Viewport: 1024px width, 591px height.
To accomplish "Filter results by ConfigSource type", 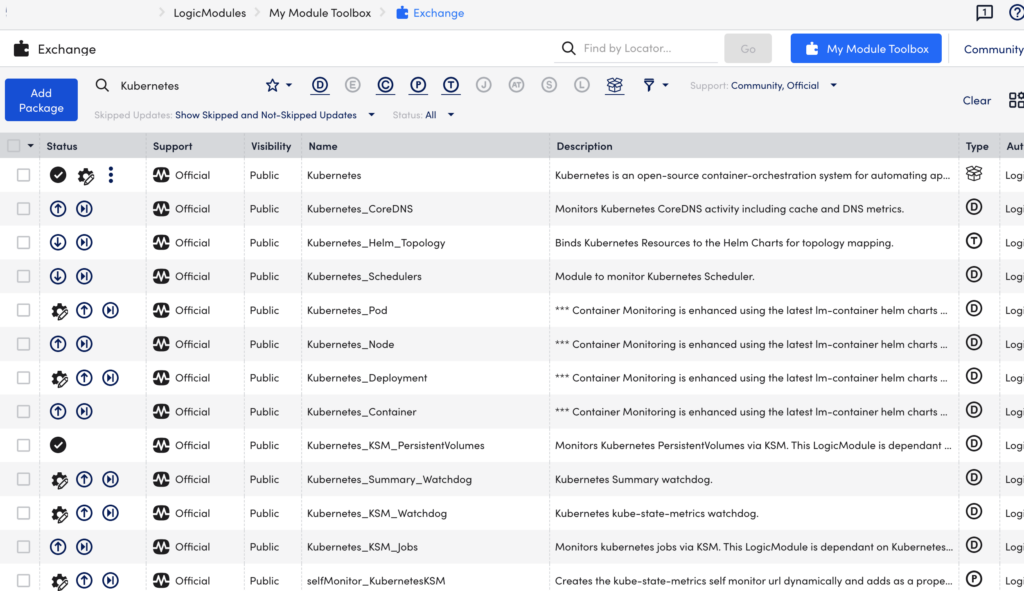I will click(385, 85).
